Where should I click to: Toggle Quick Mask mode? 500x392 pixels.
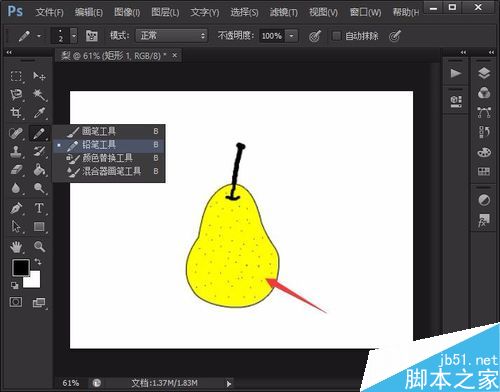[x=16, y=302]
